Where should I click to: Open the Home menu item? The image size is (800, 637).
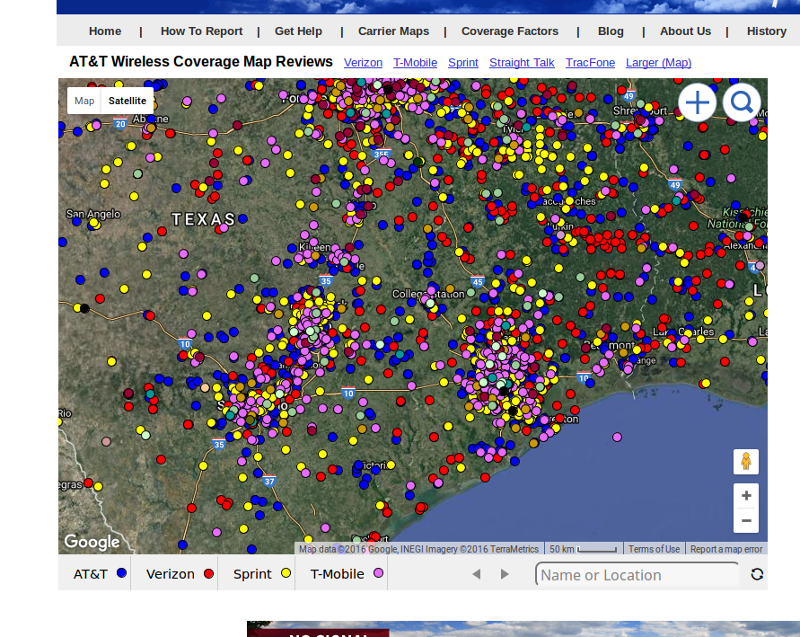(x=105, y=31)
